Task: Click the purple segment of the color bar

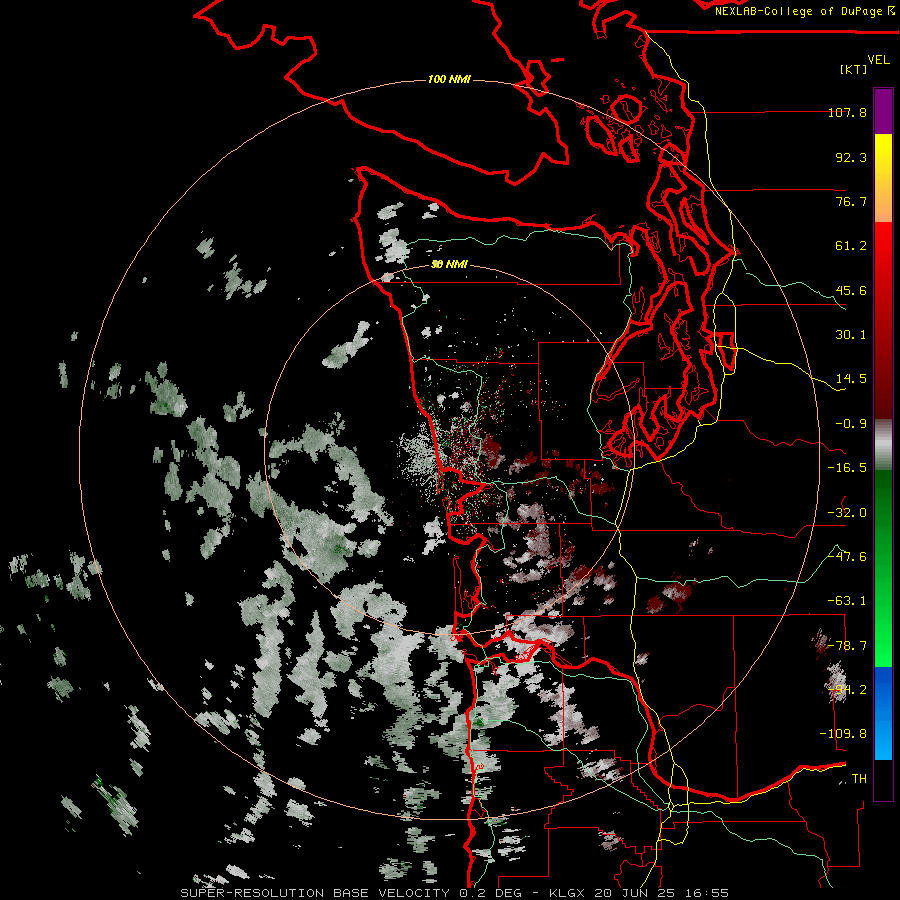Action: click(883, 111)
